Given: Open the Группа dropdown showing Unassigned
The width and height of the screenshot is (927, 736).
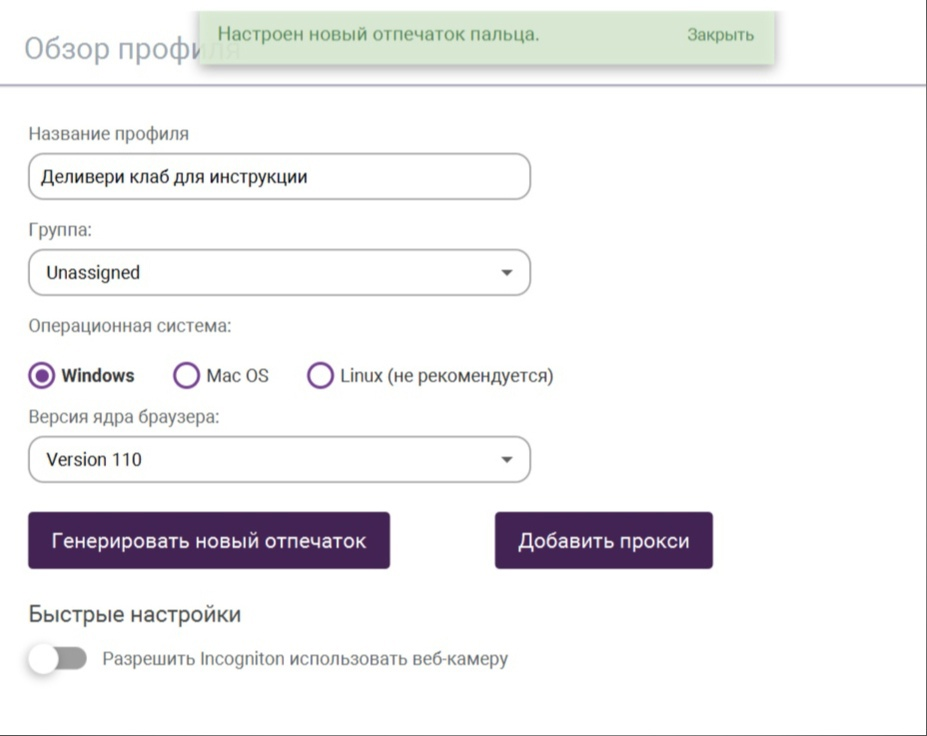Looking at the screenshot, I should point(279,273).
